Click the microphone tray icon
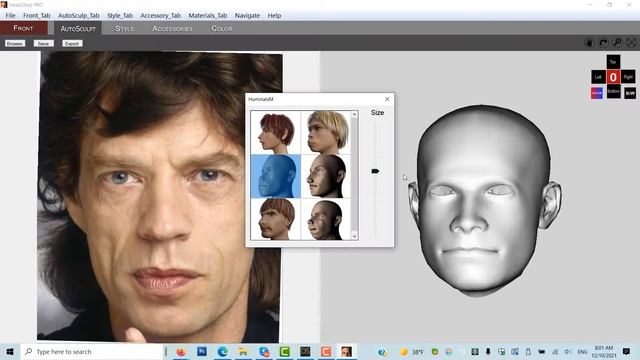The image size is (640, 360). point(488,352)
